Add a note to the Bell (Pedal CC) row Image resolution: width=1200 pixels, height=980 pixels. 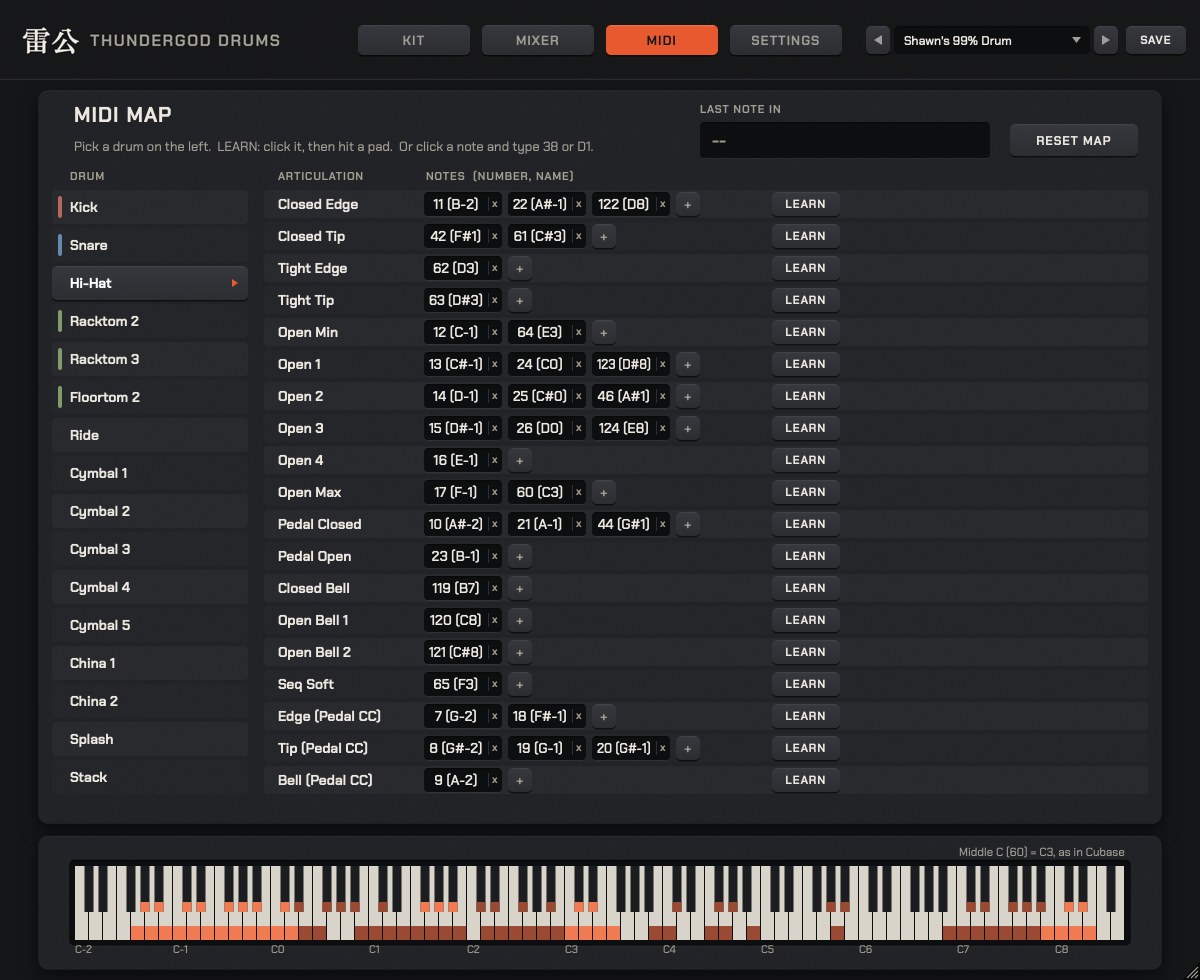(519, 781)
